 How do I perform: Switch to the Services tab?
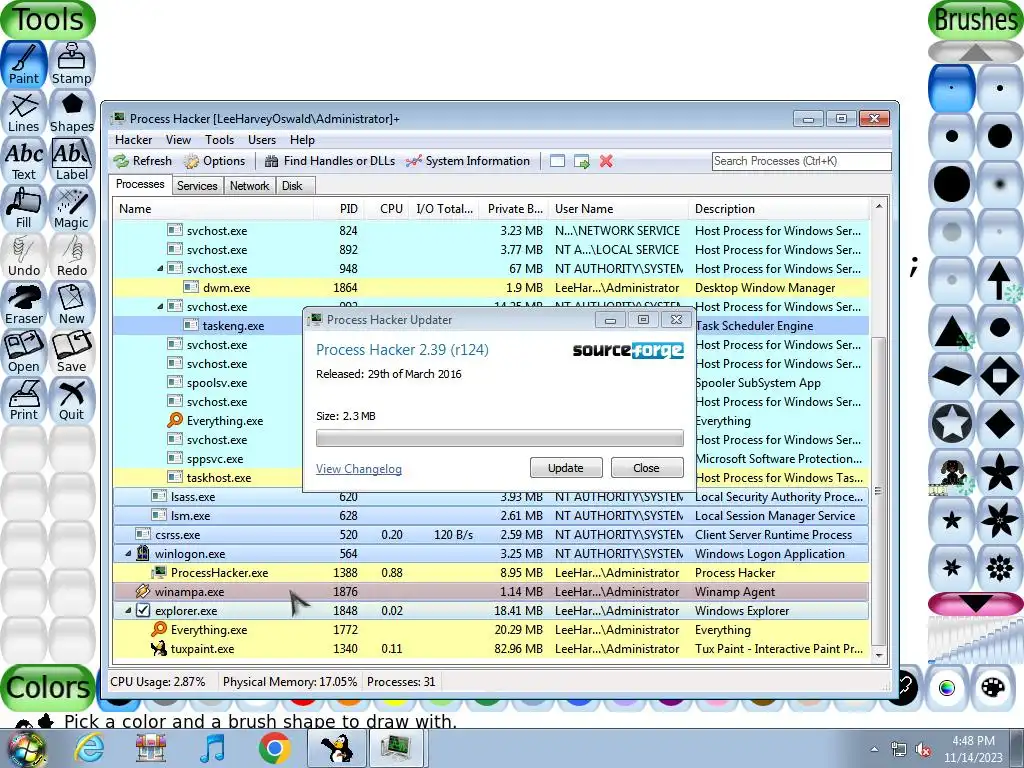click(x=197, y=185)
